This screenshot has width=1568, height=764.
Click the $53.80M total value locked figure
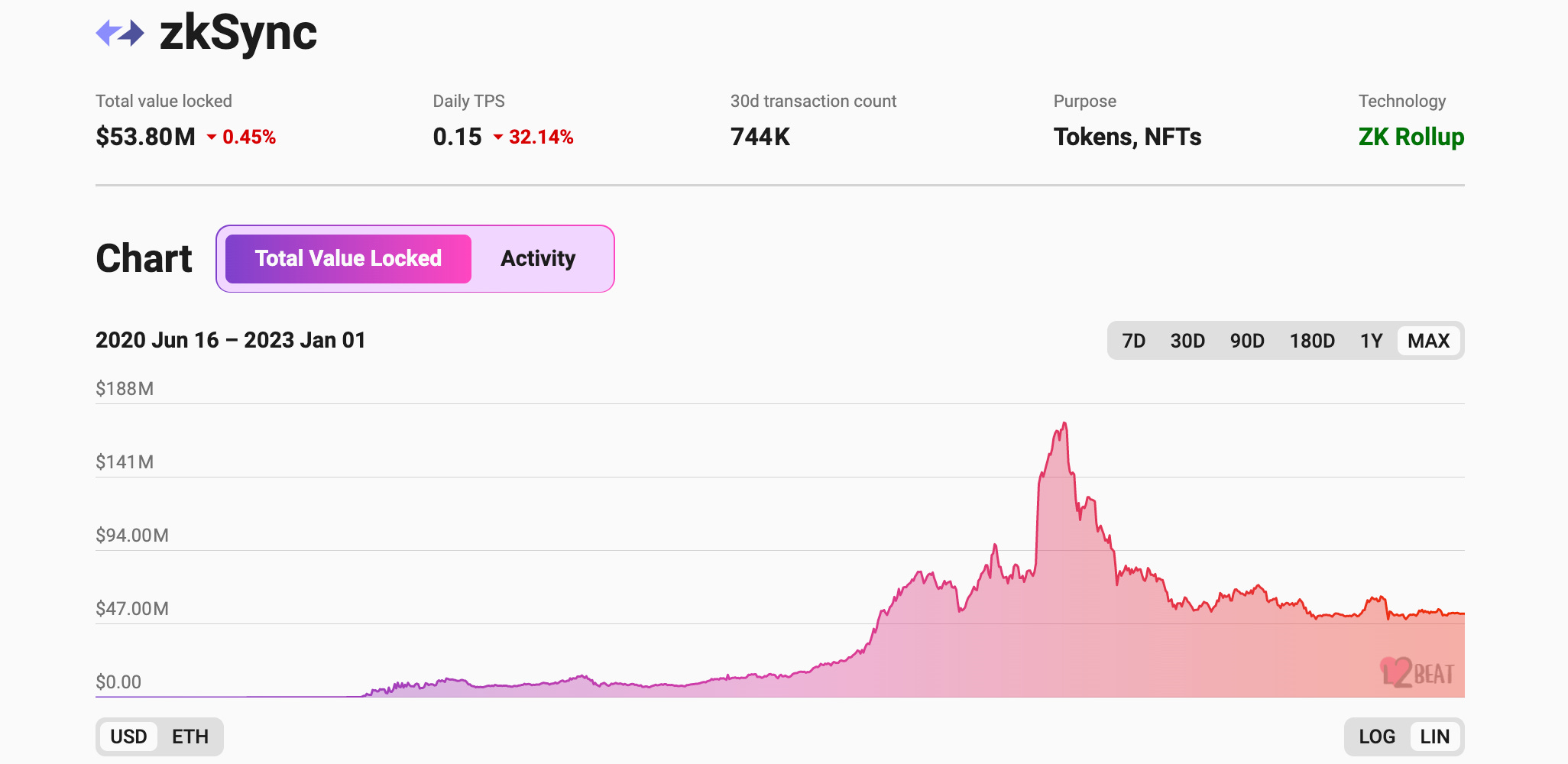tap(146, 137)
